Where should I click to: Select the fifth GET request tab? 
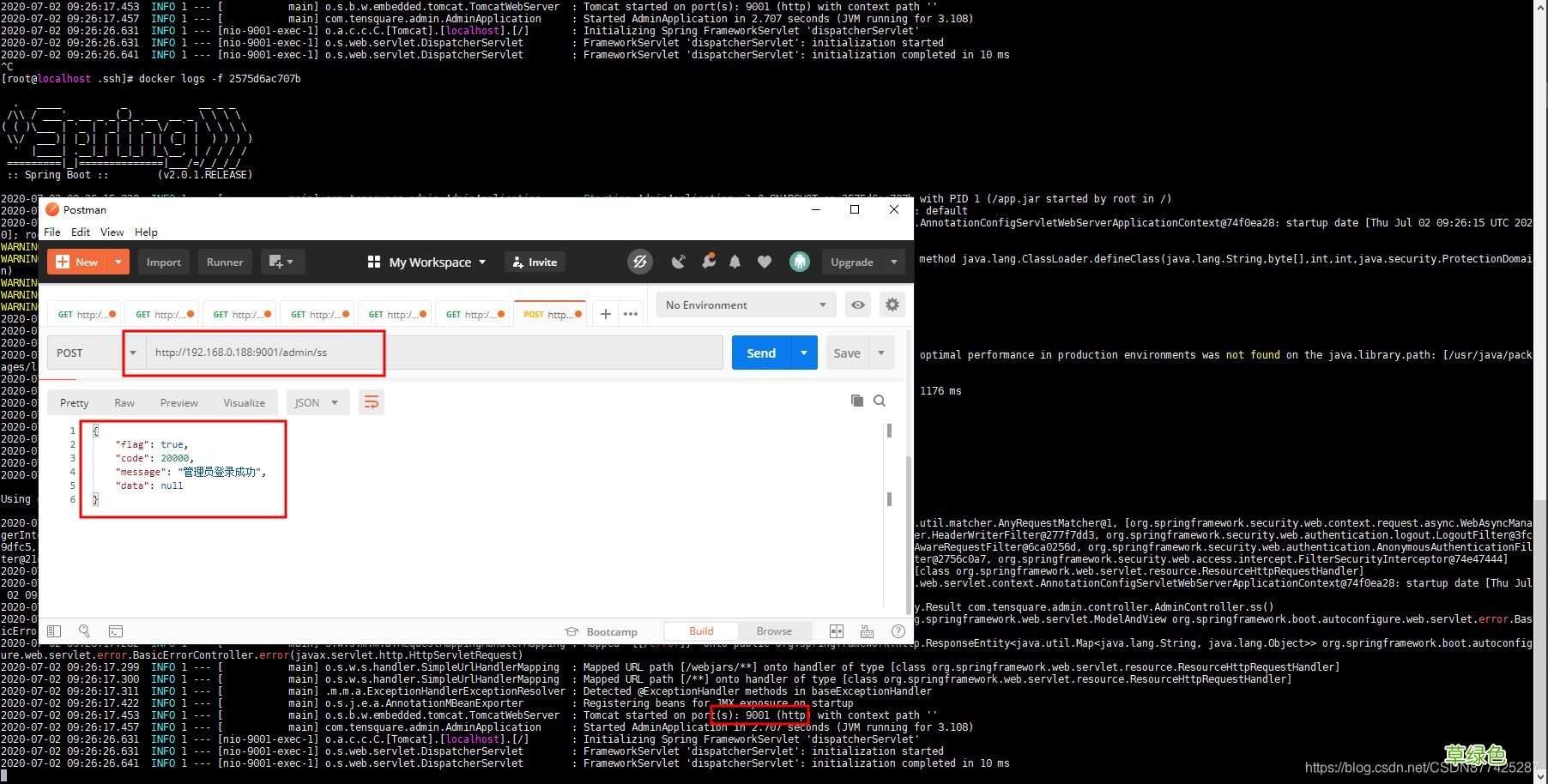[396, 314]
